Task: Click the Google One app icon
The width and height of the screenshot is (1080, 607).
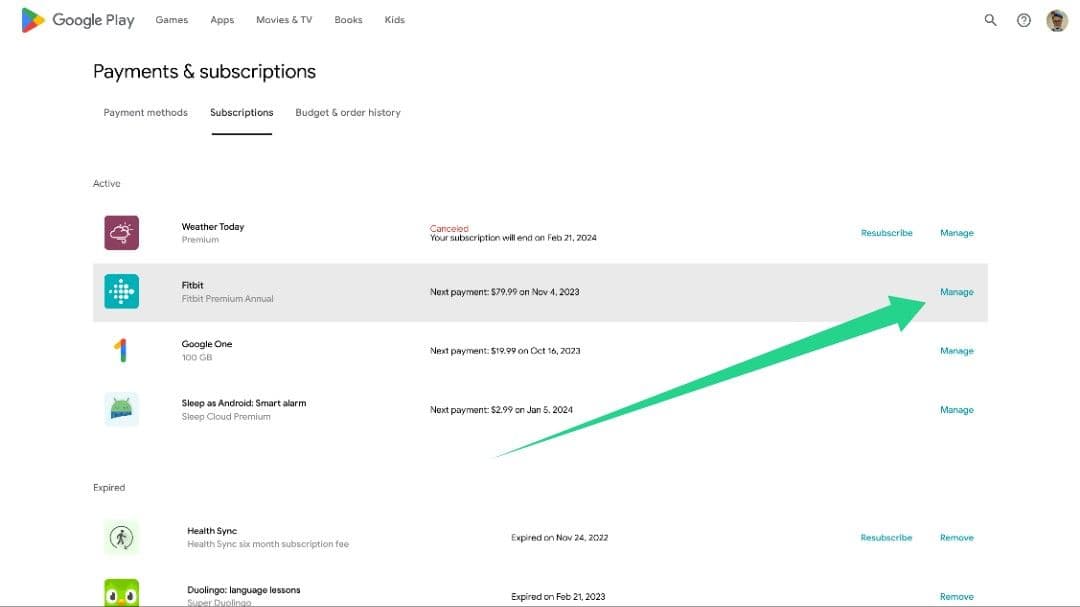Action: tap(121, 351)
